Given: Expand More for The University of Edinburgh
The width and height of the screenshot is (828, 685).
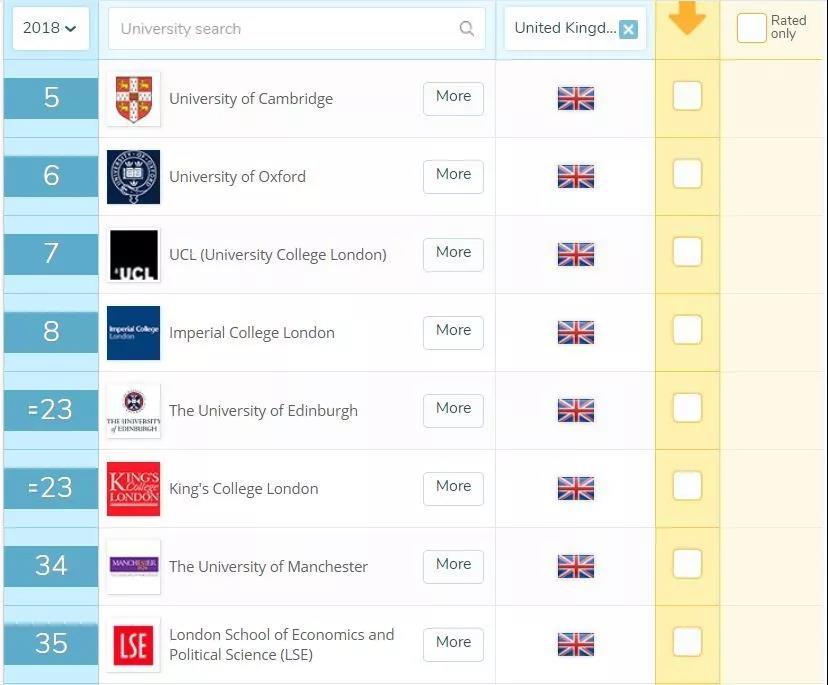Looking at the screenshot, I should tap(453, 409).
